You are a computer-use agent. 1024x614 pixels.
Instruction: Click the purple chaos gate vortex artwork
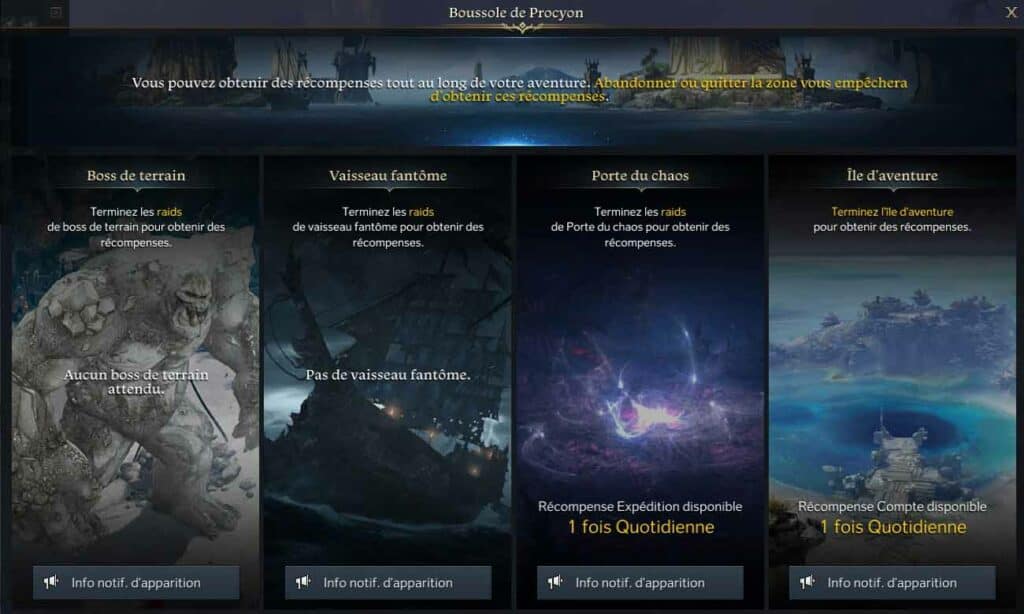coord(640,392)
